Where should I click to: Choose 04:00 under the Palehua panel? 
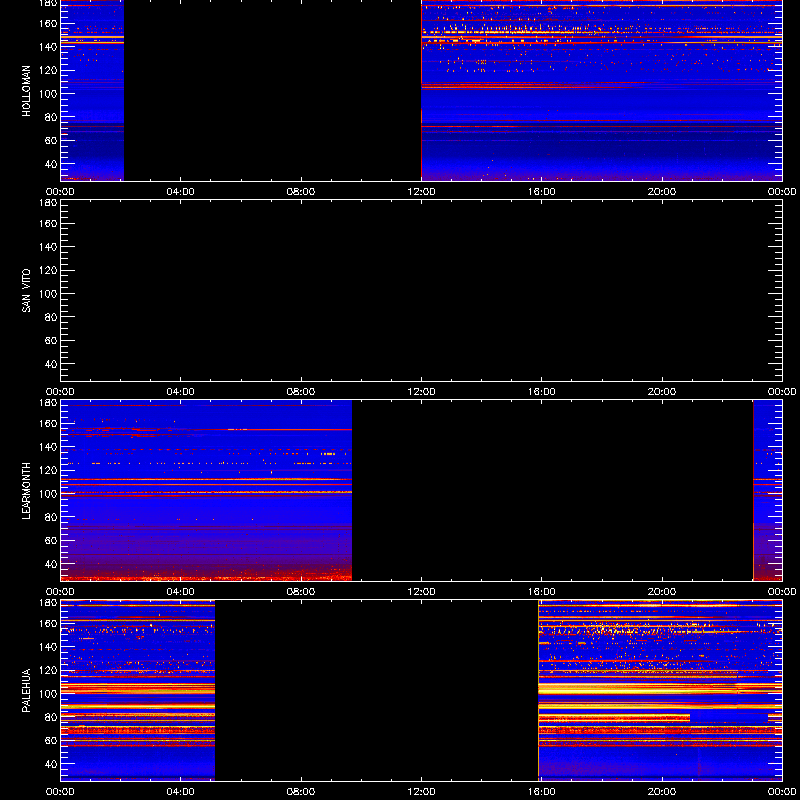[181, 792]
